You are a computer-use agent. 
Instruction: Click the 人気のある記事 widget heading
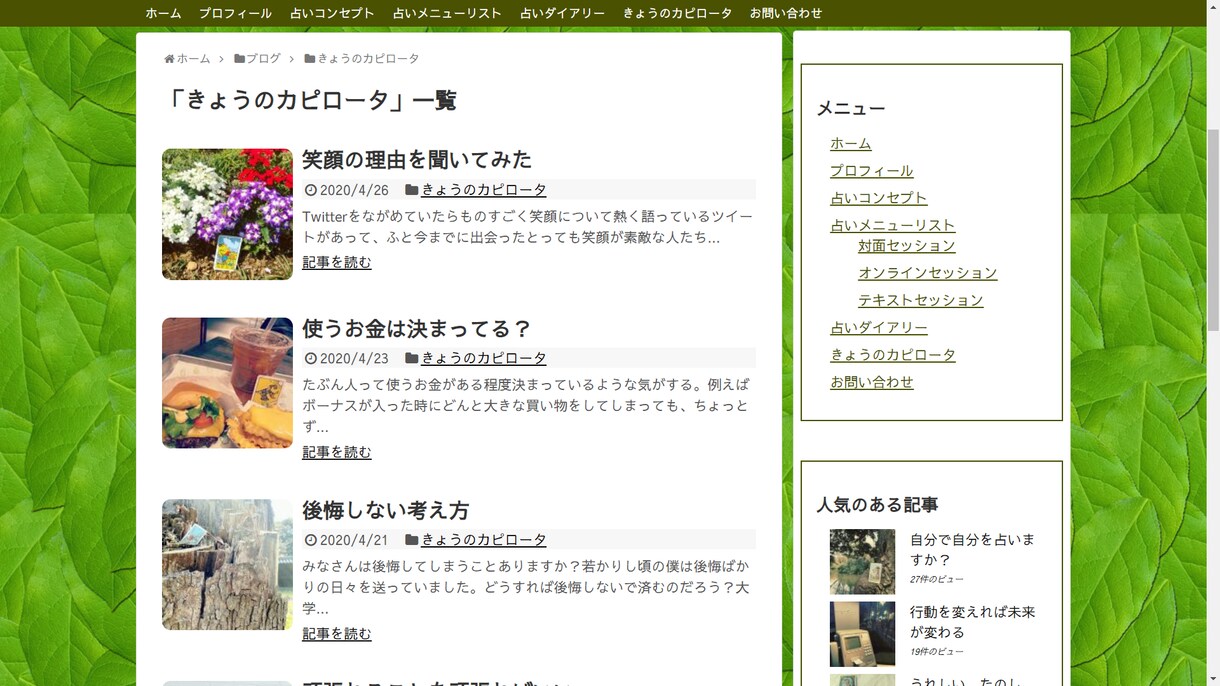877,505
